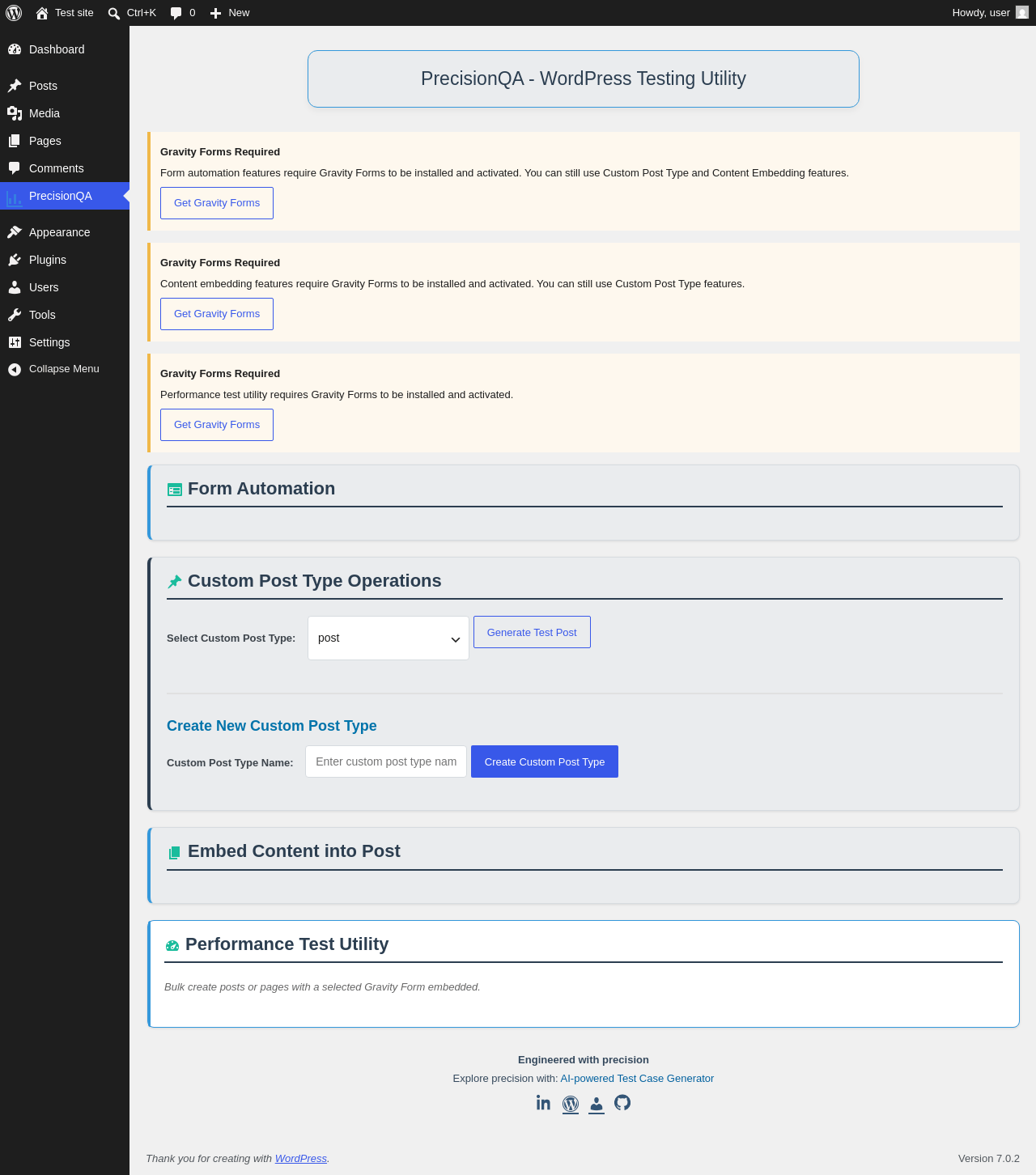Screen dimensions: 1036x1175
Task: Open the AI-powered Test Case Generator link
Action: point(637,1079)
